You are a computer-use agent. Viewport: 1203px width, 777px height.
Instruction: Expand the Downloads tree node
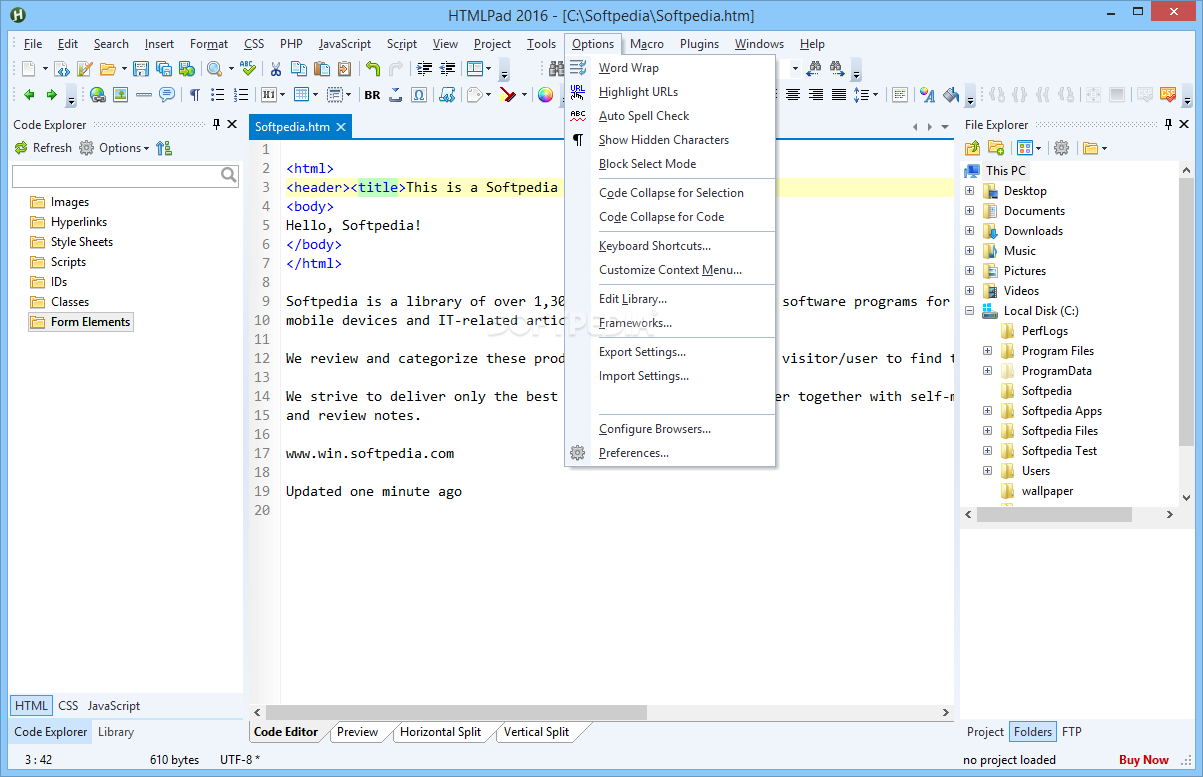coord(969,231)
